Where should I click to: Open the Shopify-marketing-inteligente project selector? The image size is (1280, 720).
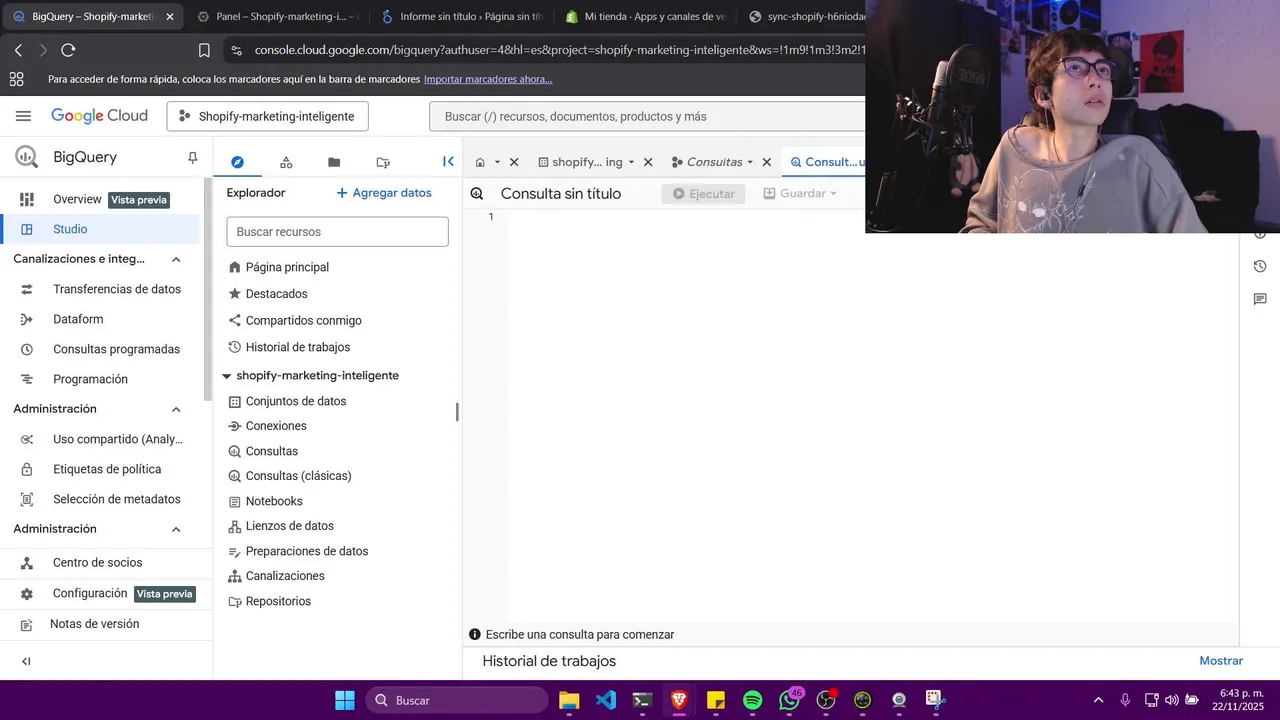[267, 116]
